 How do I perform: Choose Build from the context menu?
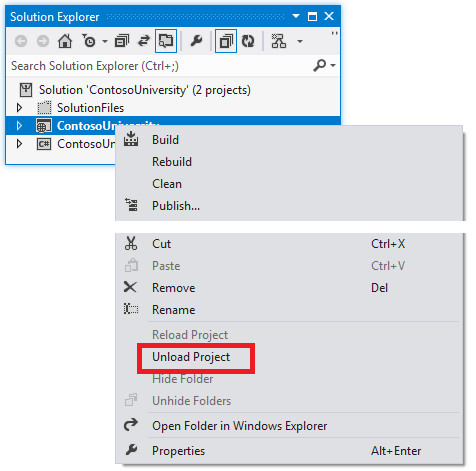pyautogui.click(x=165, y=140)
